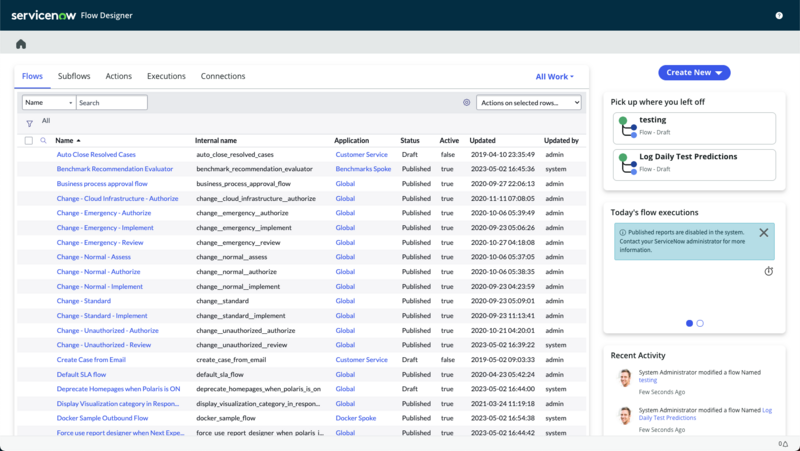Click the filter funnel icon
The width and height of the screenshot is (800, 451).
(30, 123)
